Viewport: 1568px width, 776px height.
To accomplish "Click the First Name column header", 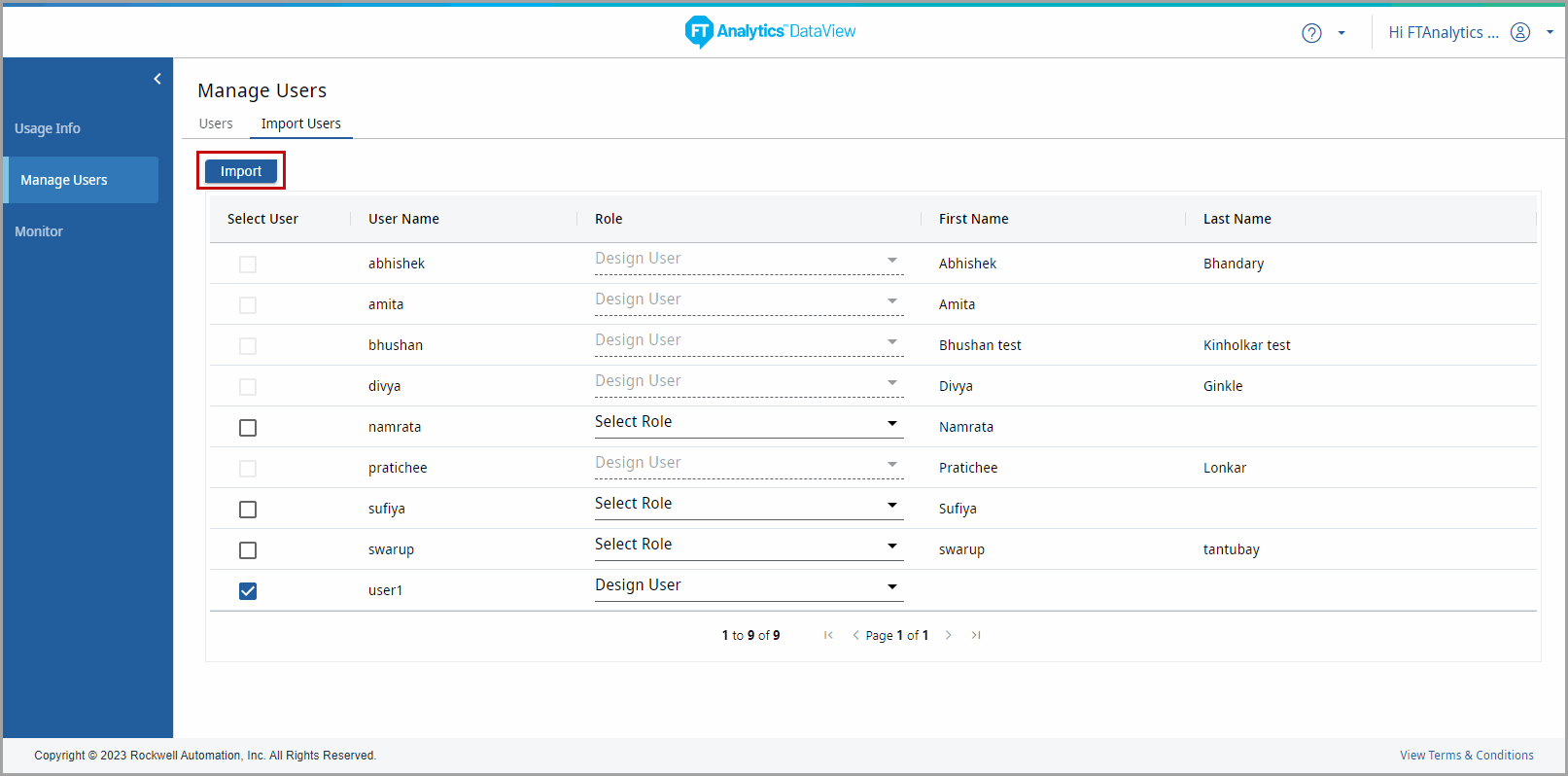I will [x=973, y=219].
